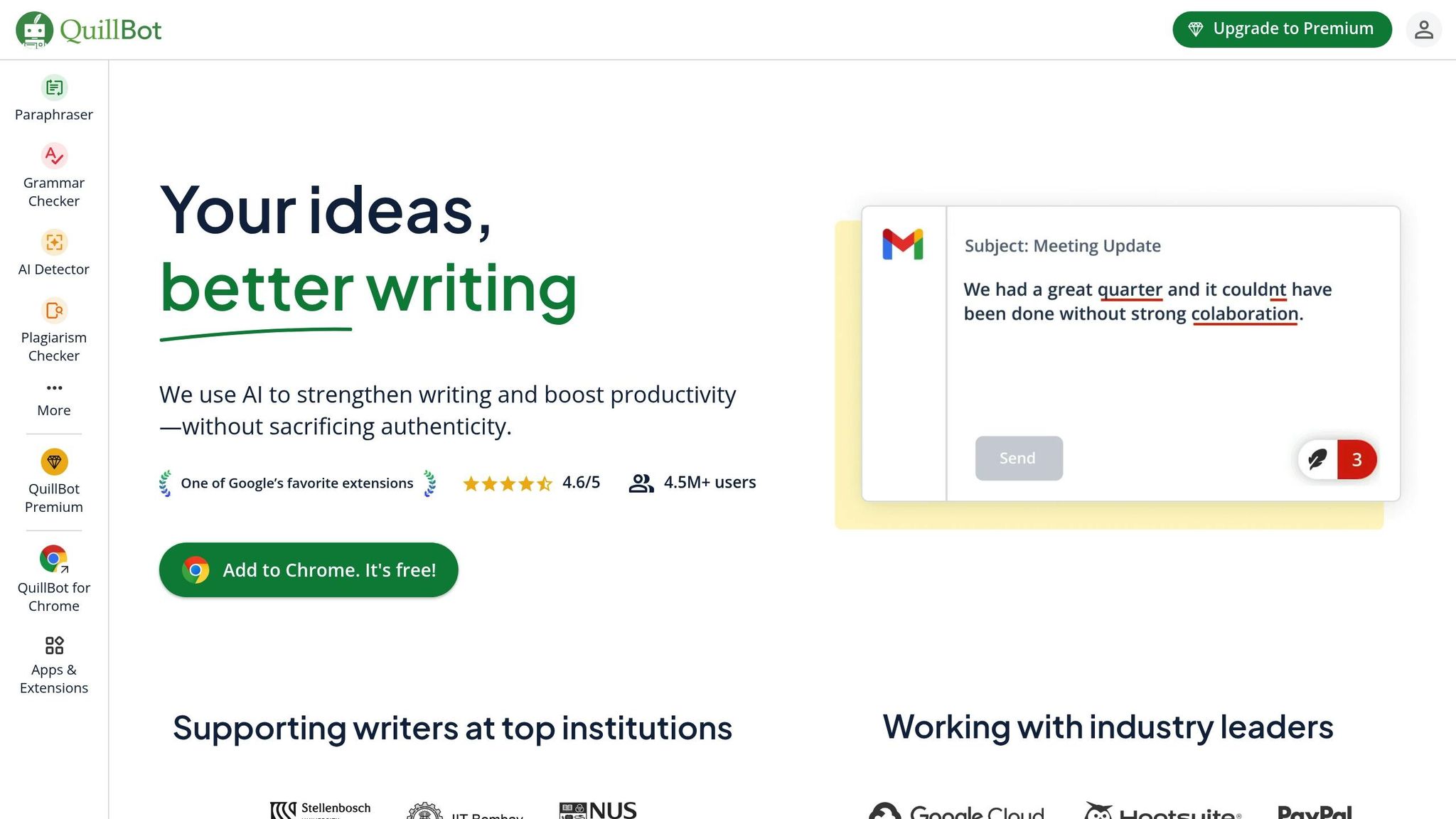Click the red 3 errors badge

1356,459
